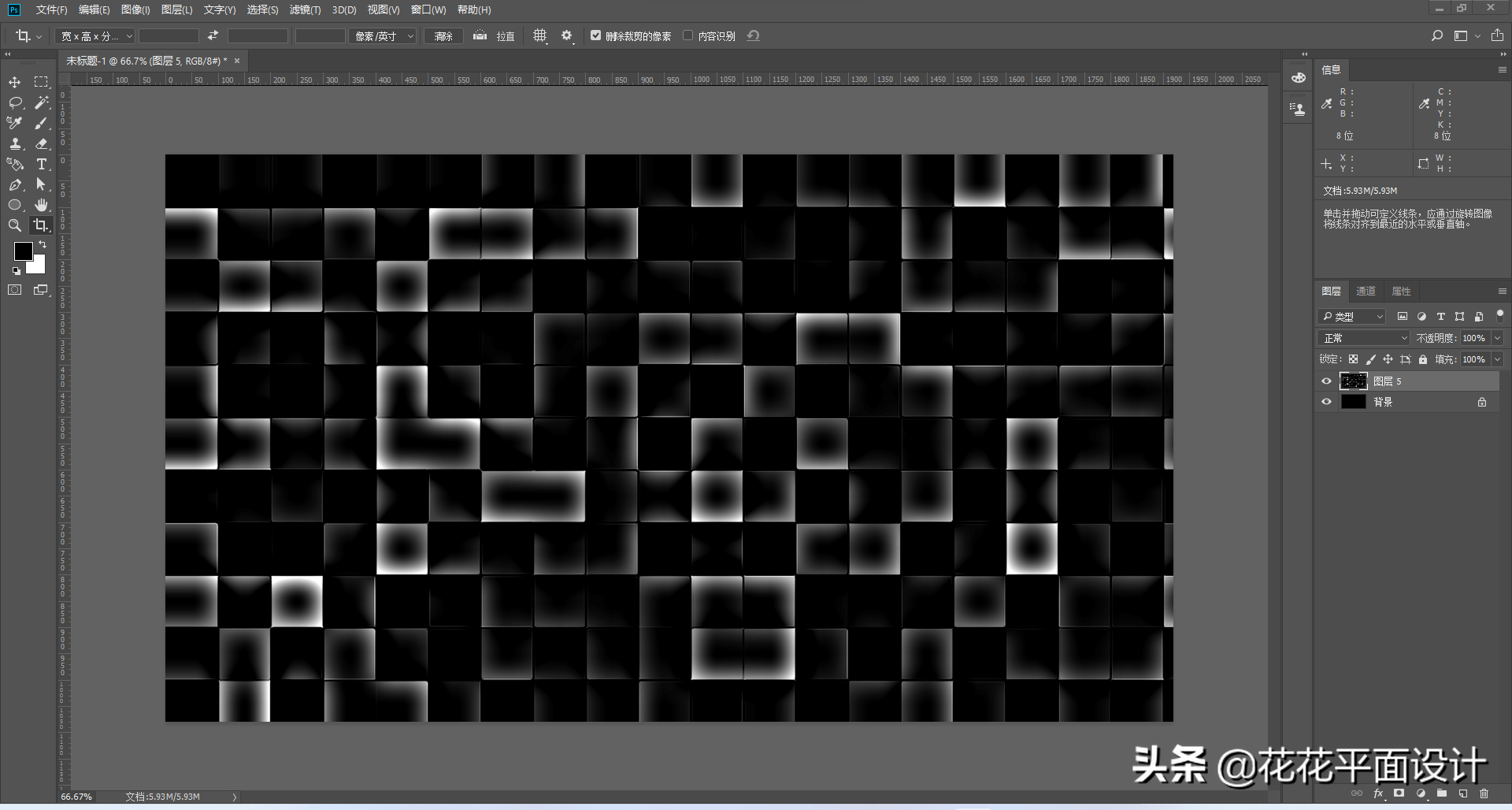Open the Layers panel flyout menu

pyautogui.click(x=1502, y=292)
